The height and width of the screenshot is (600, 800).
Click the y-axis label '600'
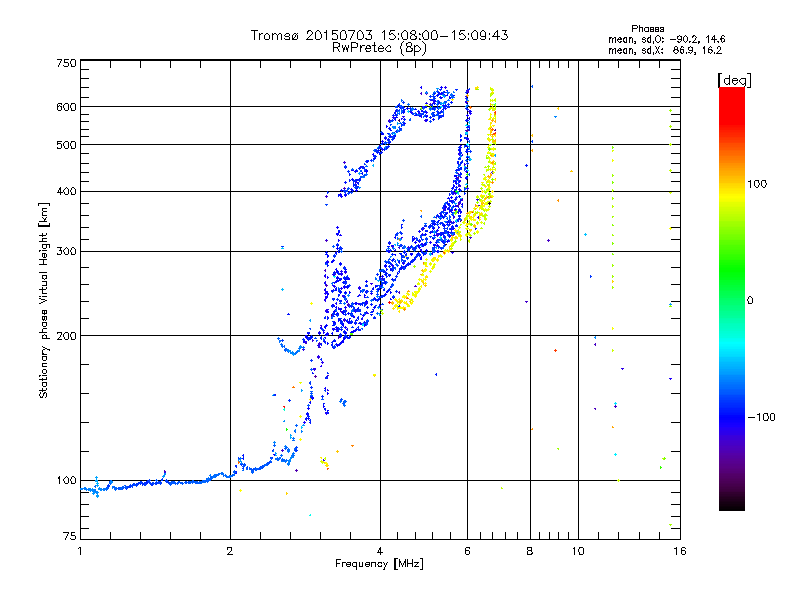tap(66, 107)
